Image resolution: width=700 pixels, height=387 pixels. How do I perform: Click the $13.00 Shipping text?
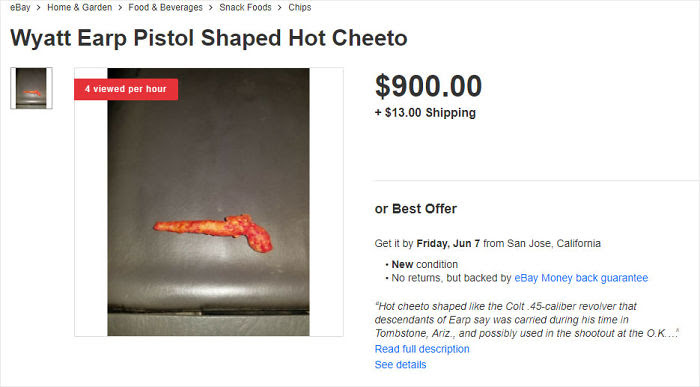point(425,112)
